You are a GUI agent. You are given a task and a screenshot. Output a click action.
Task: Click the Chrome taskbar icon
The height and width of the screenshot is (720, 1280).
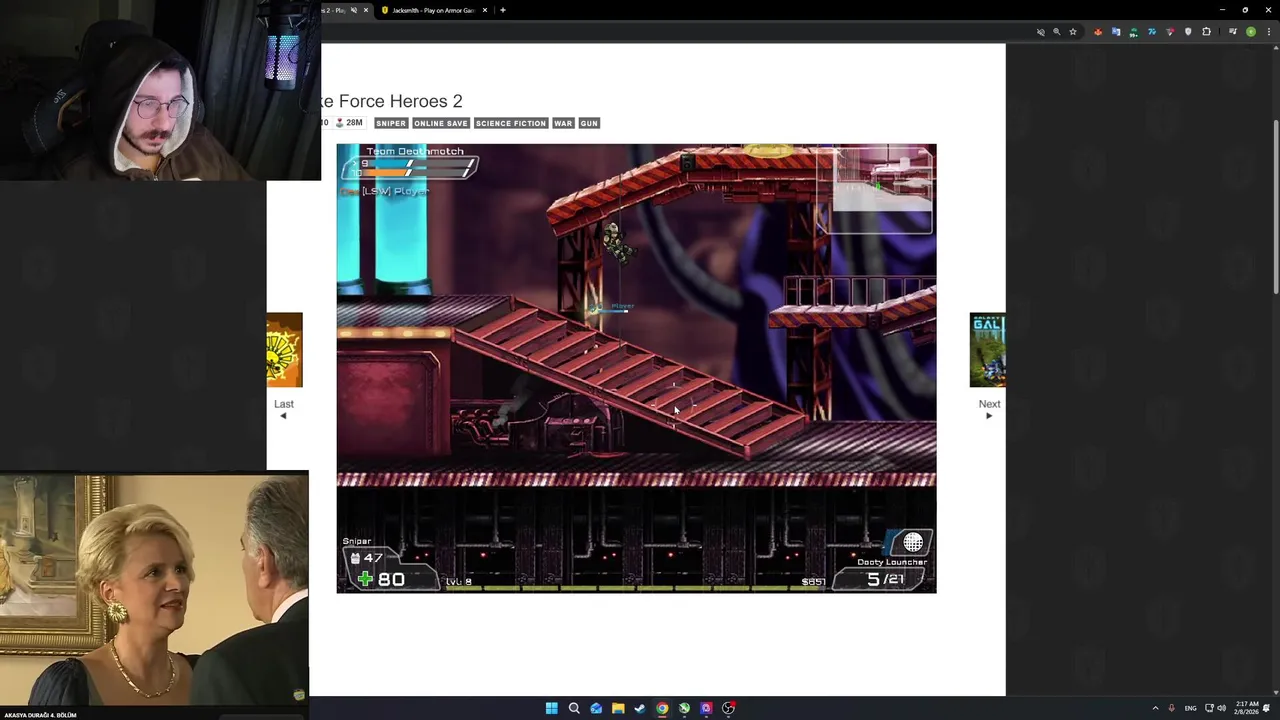point(662,708)
